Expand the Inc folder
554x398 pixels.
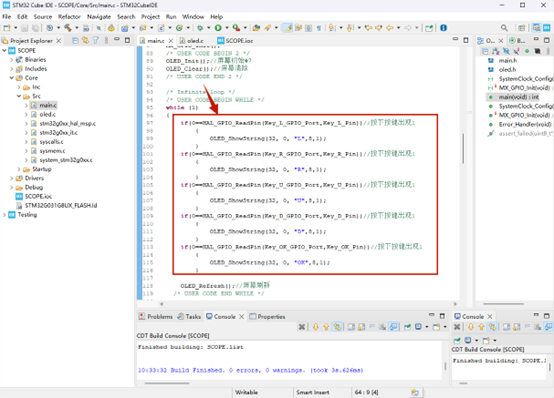coord(19,87)
